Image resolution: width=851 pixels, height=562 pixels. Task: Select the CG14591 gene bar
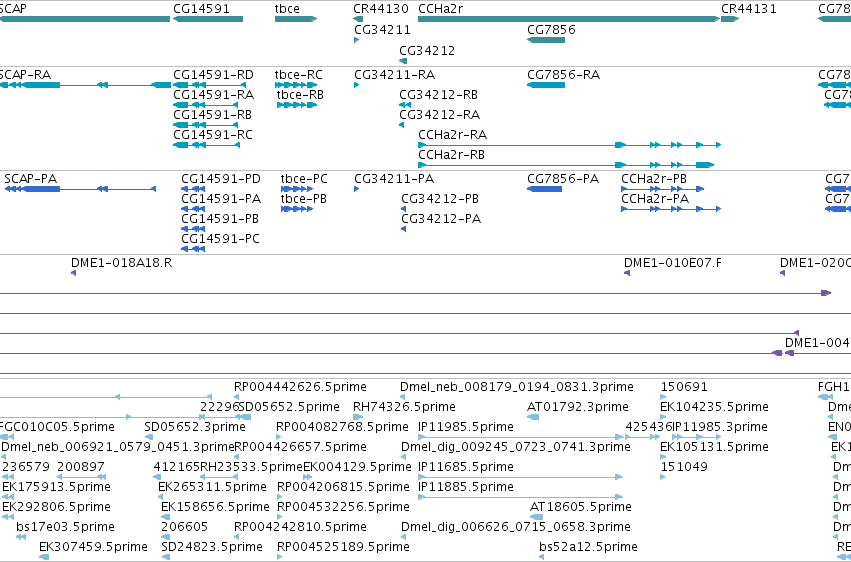pos(208,19)
